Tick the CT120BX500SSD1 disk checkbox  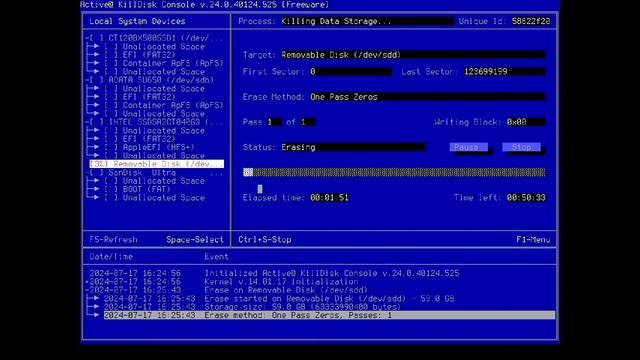[97, 38]
